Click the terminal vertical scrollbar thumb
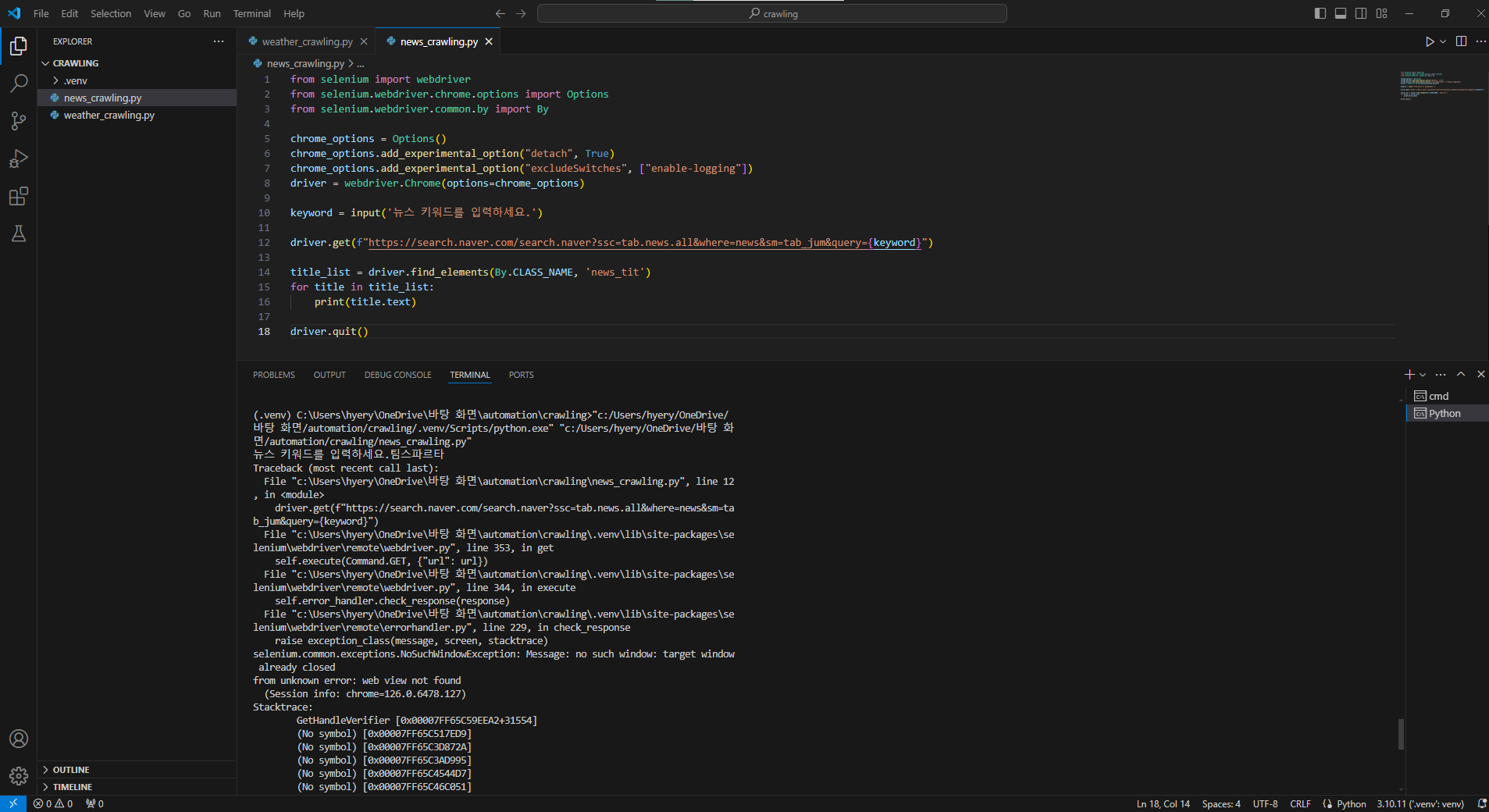This screenshot has height=812, width=1489. [x=1401, y=734]
